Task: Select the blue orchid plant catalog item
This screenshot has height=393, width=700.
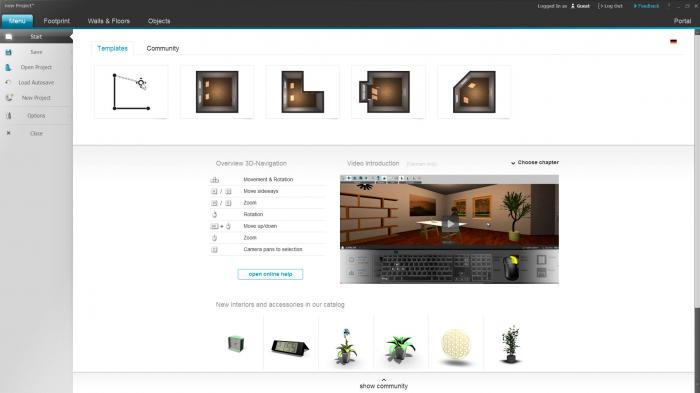Action: tap(346, 346)
